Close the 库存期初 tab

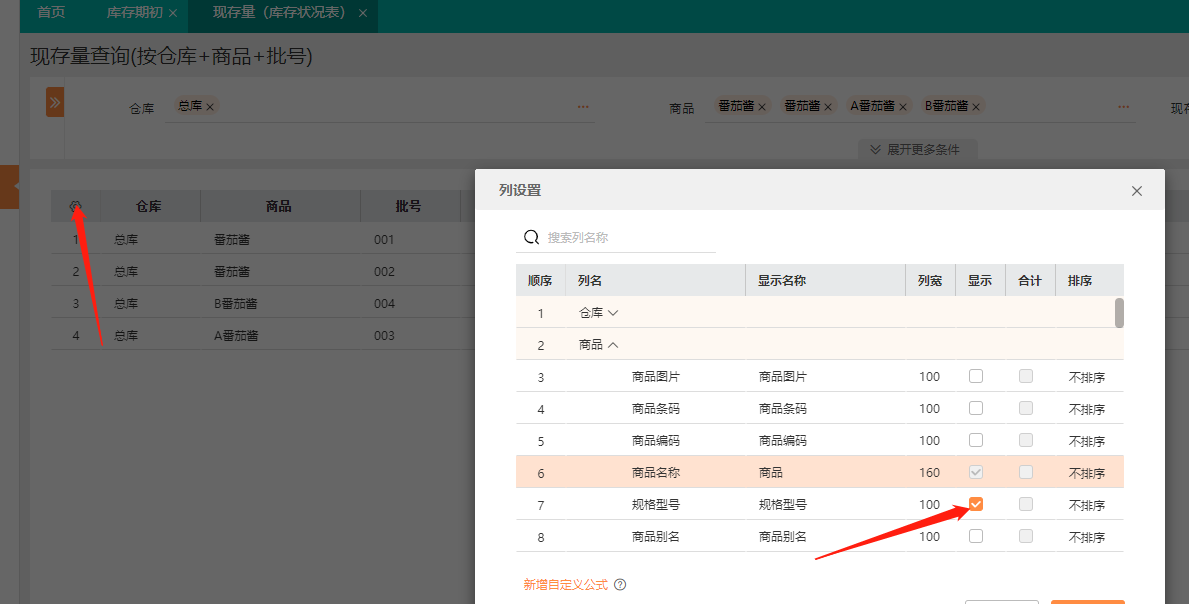coord(173,13)
